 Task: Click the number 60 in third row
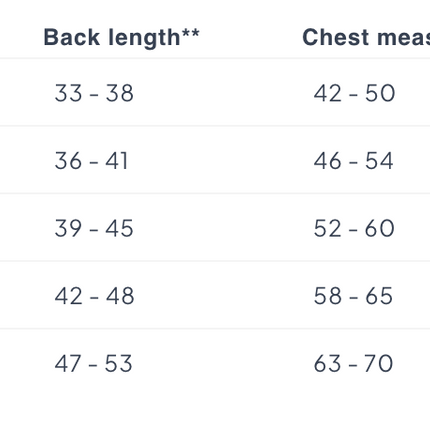380,228
